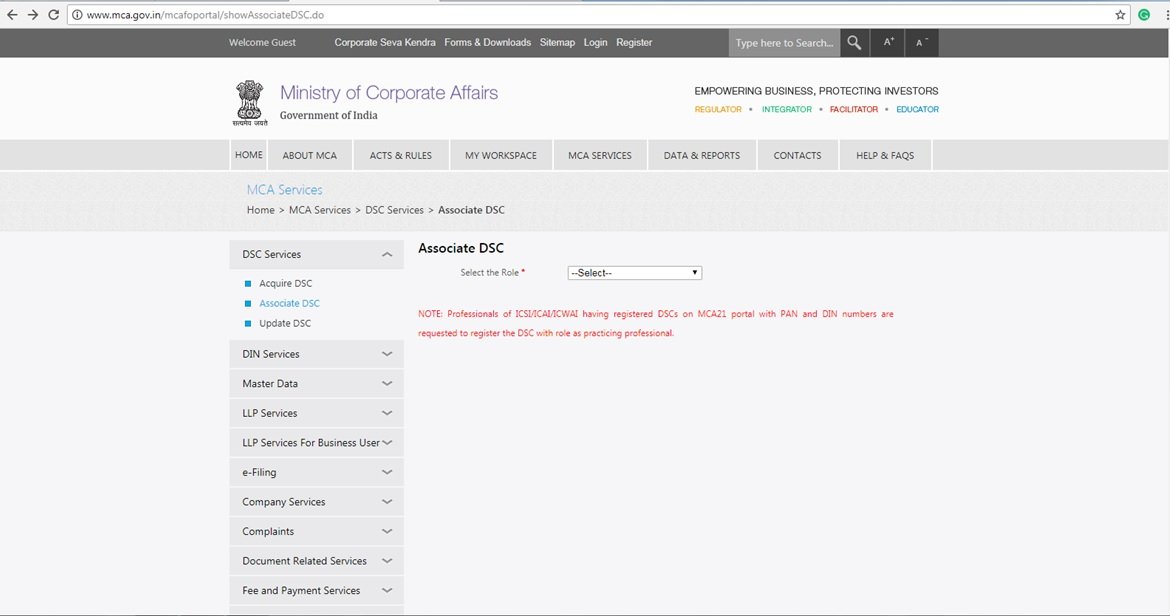Click the FACILITATOR tagline text
The height and width of the screenshot is (616, 1170).
tap(854, 110)
